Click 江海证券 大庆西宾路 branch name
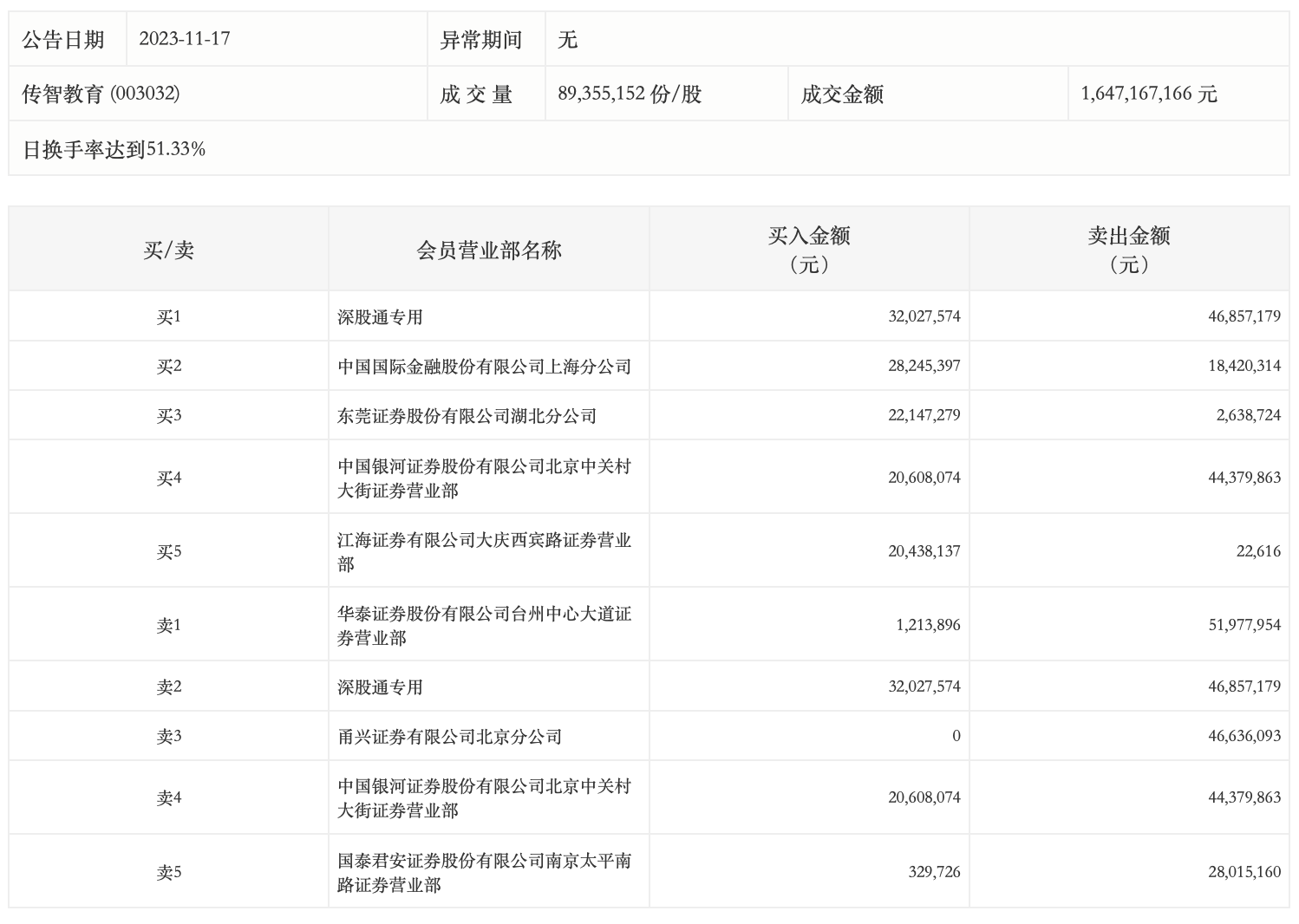 [484, 551]
